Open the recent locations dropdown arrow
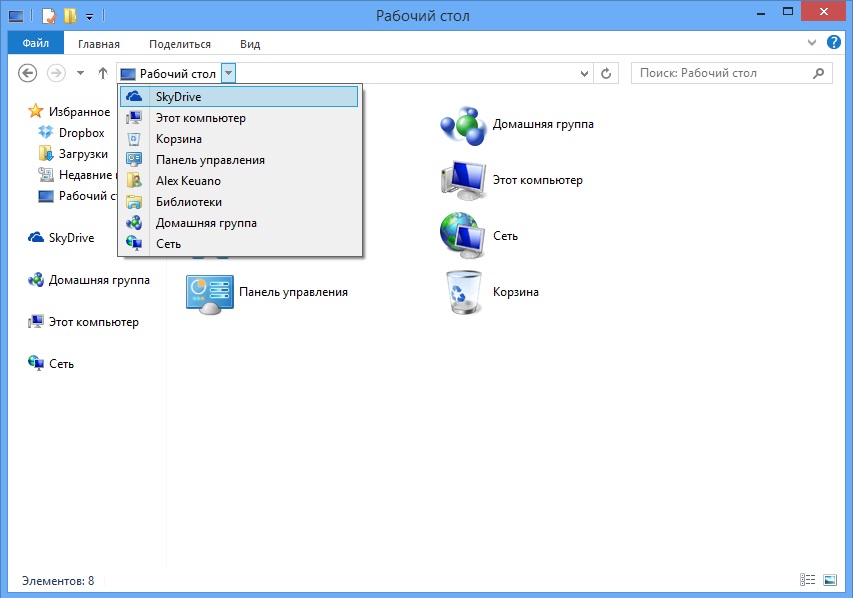This screenshot has width=853, height=598. [80, 73]
